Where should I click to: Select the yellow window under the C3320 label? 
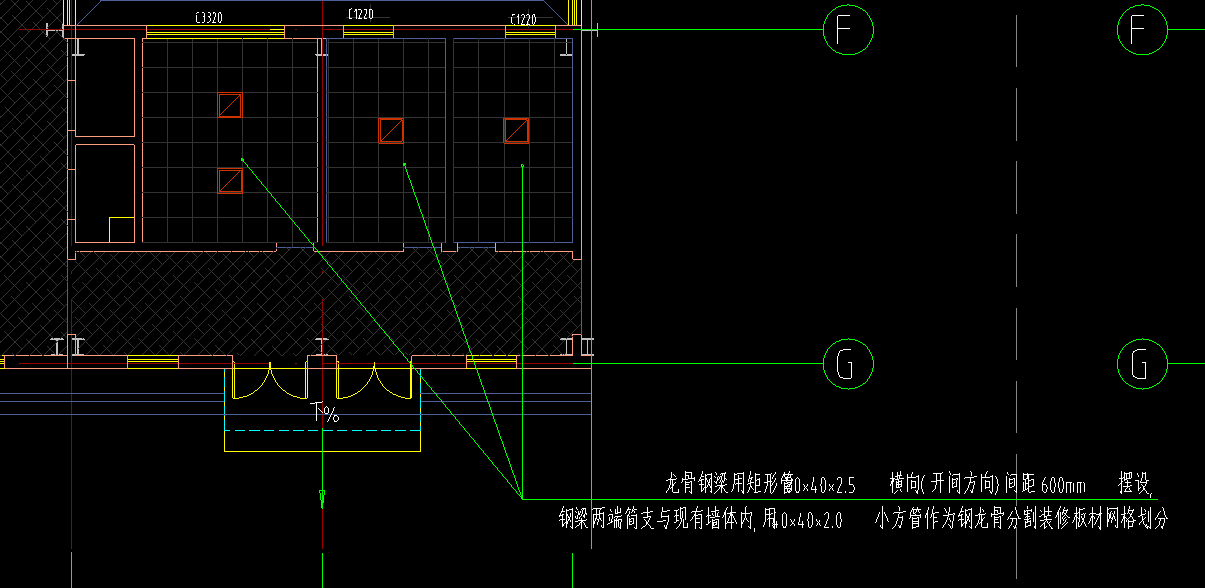tap(215, 33)
